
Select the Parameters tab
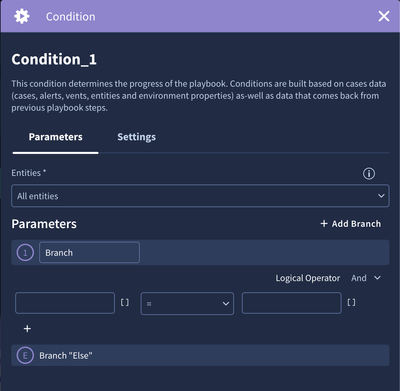55,137
